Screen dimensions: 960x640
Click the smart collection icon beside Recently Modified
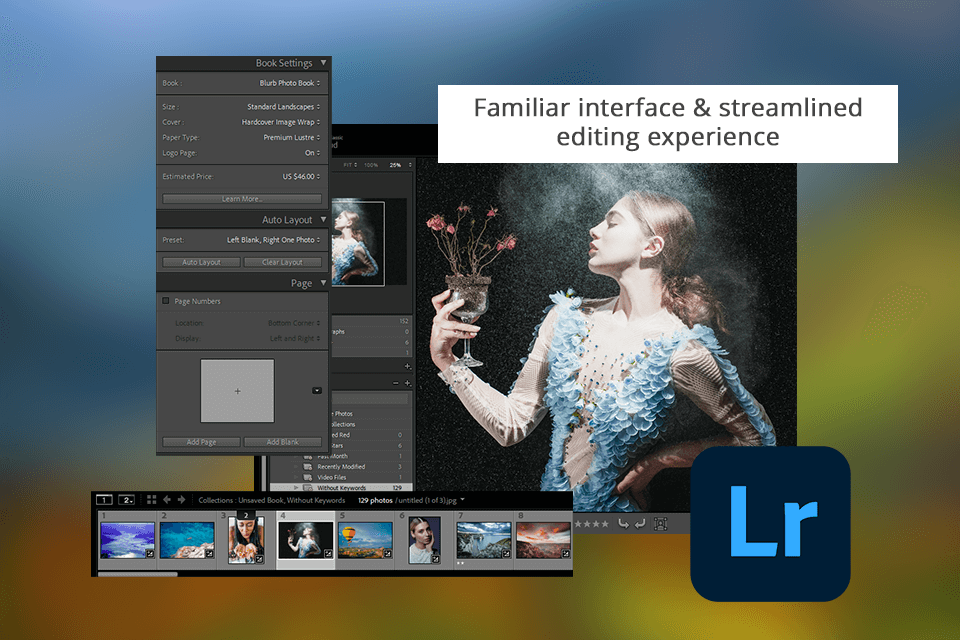[x=308, y=467]
